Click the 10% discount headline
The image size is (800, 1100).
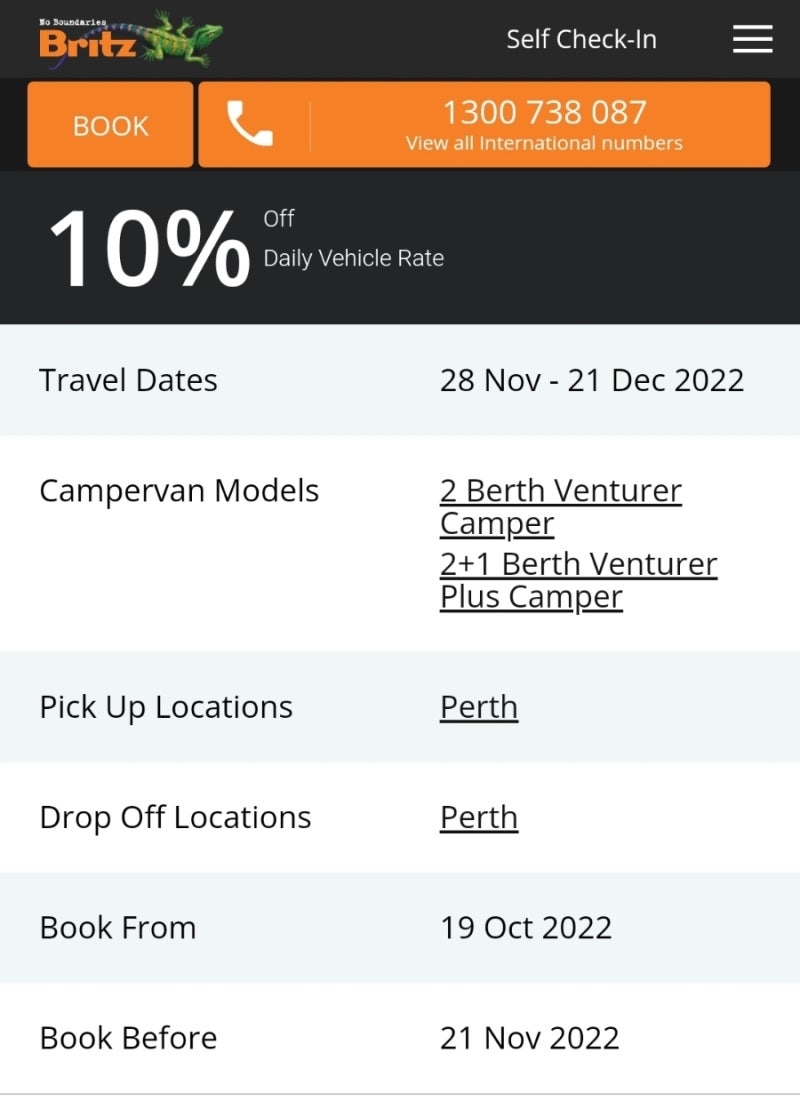(149, 248)
